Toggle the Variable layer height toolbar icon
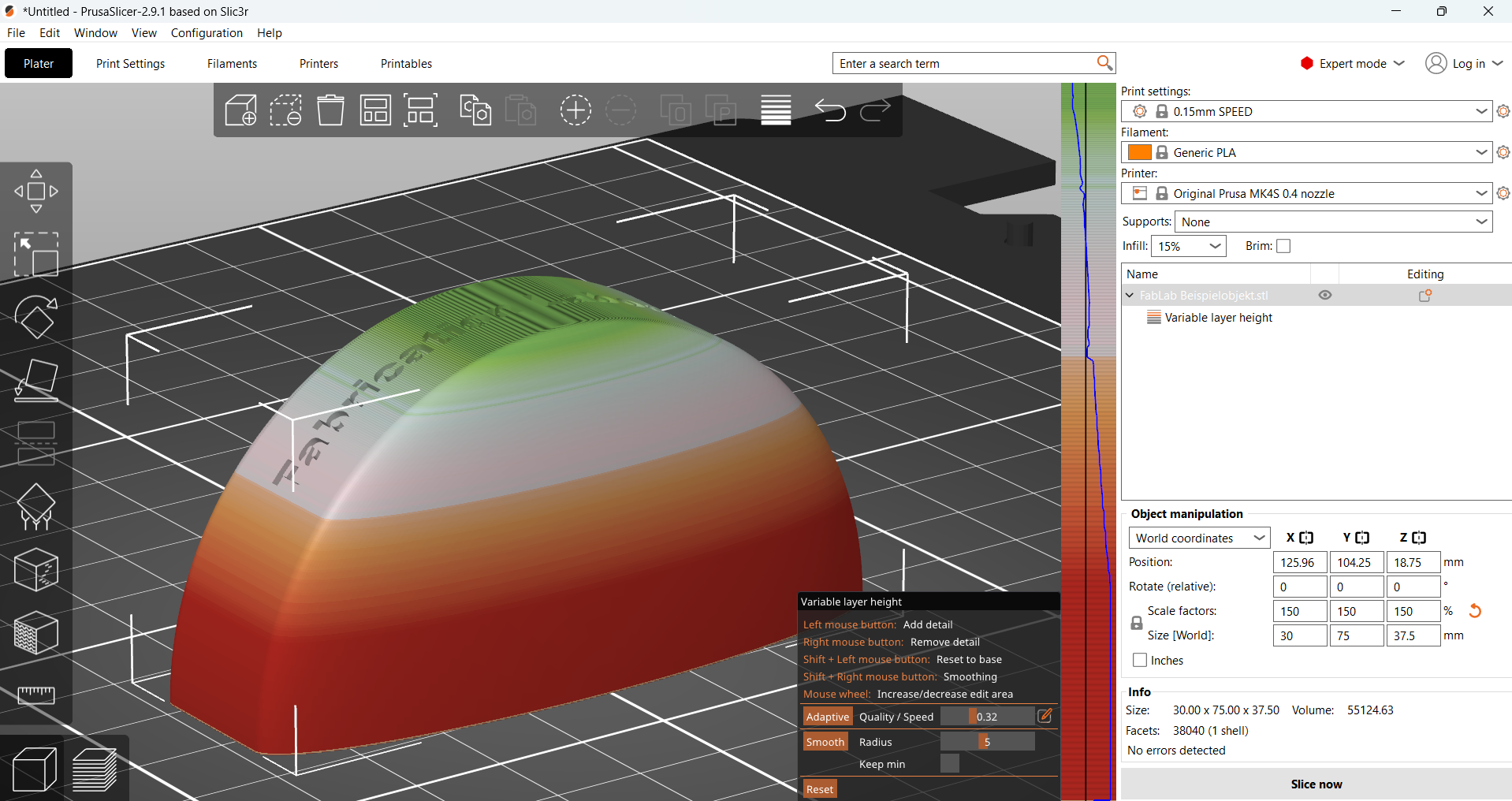Viewport: 1512px width, 801px height. 776,110
